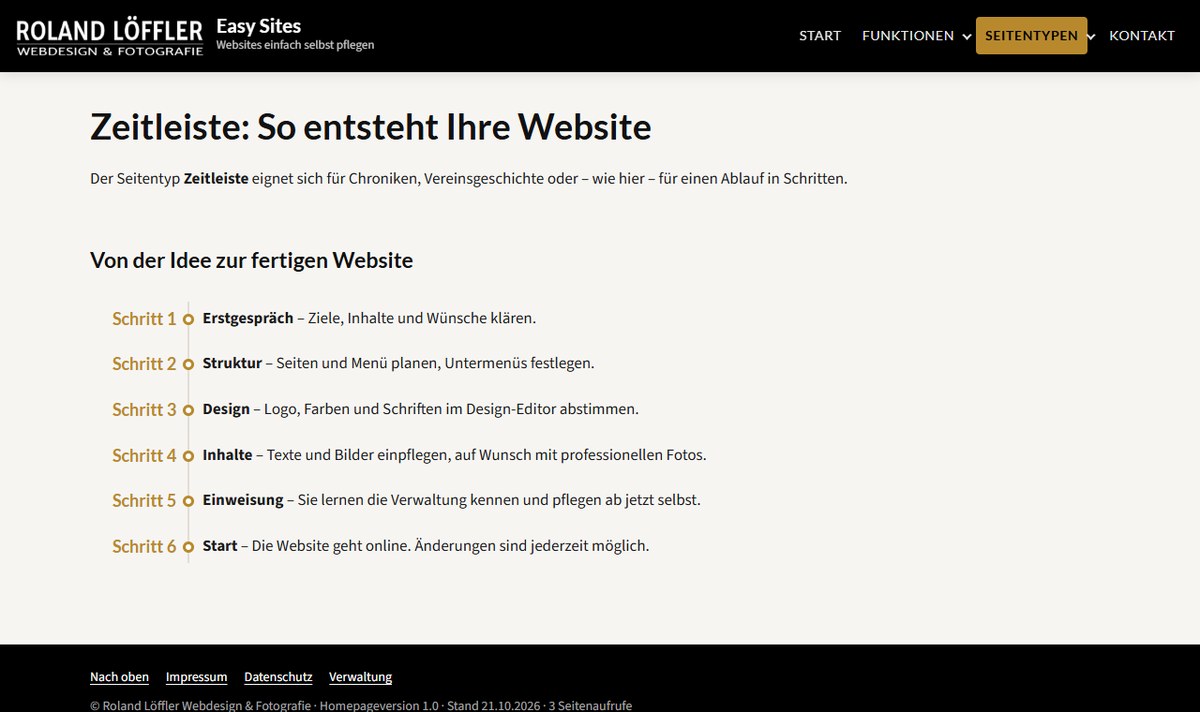Expand the FUNKTIONEN submenu chevron
This screenshot has width=1200, height=712.
click(x=967, y=37)
